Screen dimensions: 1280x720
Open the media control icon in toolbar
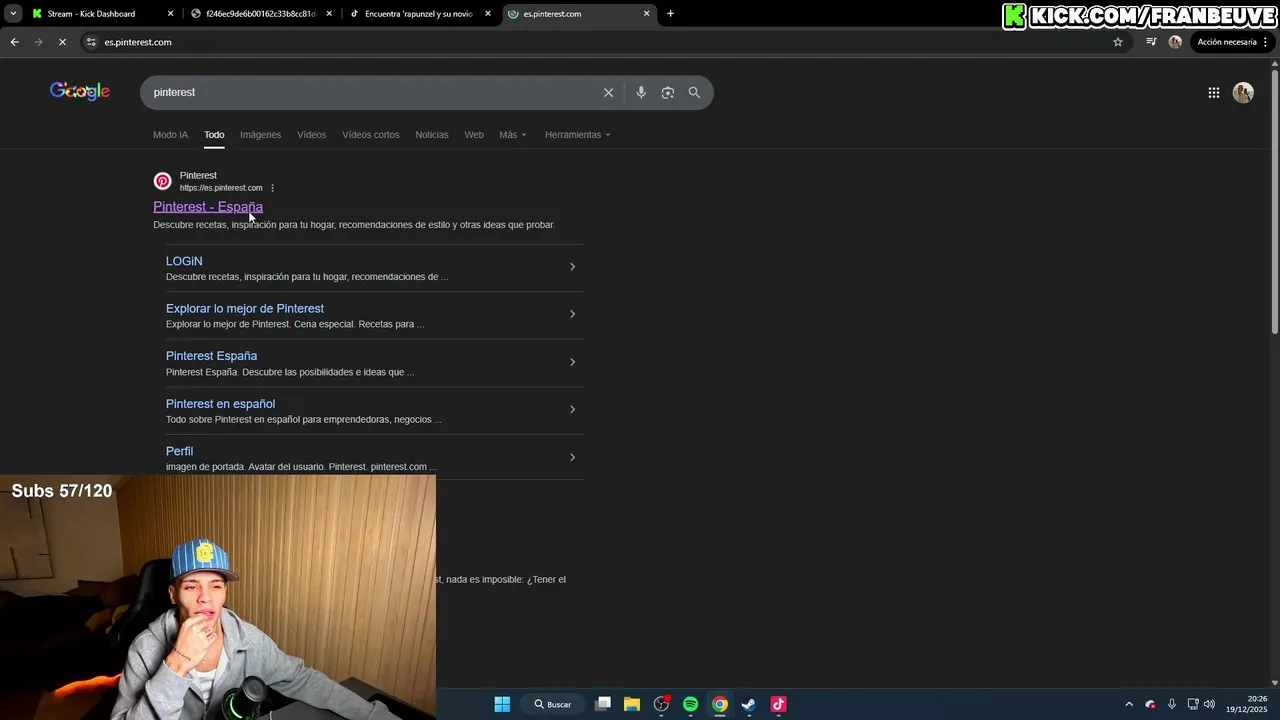pyautogui.click(x=1151, y=42)
